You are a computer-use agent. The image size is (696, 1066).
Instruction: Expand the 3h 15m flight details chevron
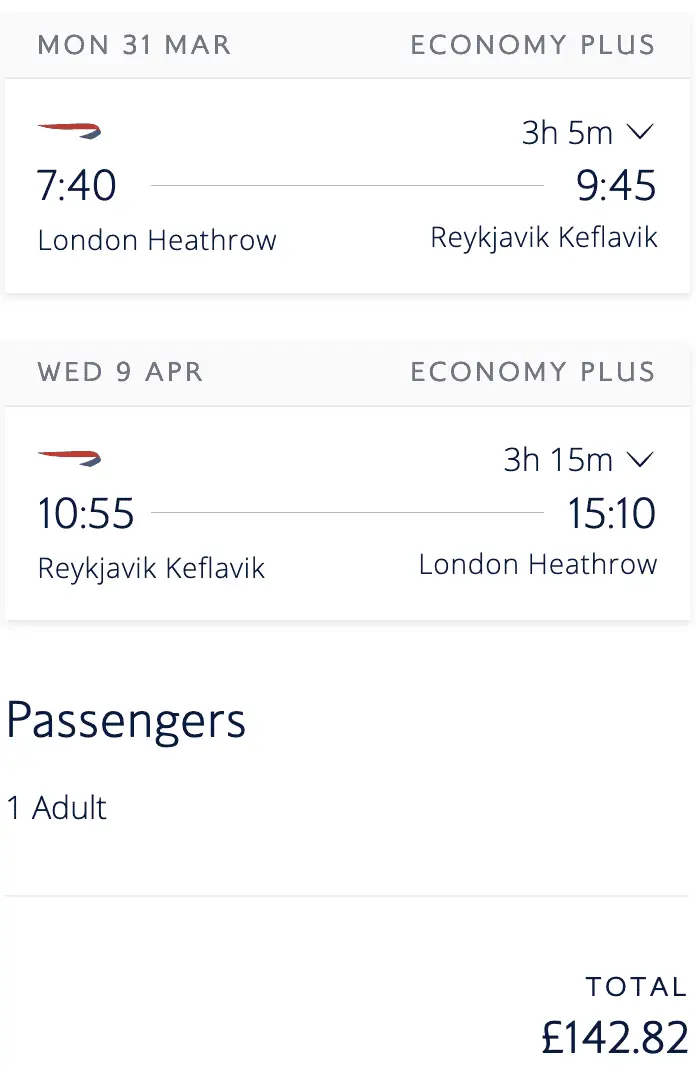pos(639,460)
